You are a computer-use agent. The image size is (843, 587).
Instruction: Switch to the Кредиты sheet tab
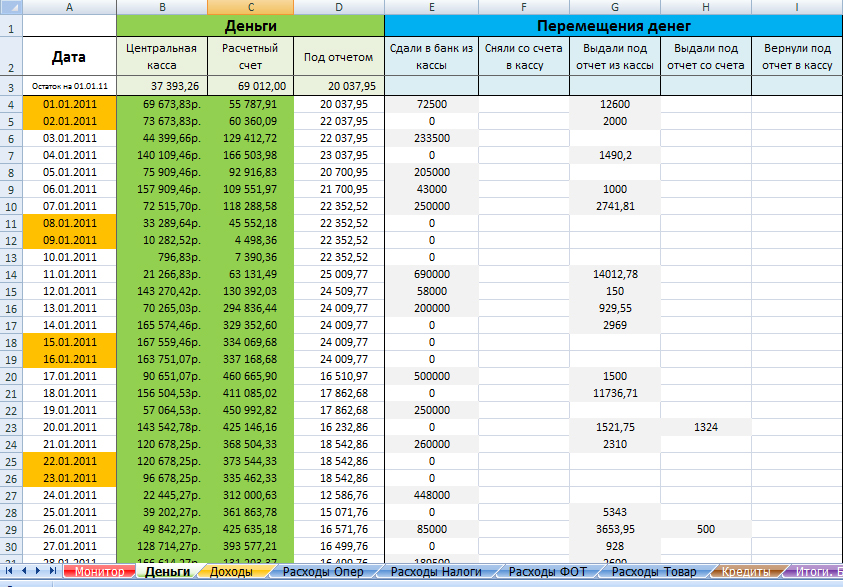[x=746, y=571]
